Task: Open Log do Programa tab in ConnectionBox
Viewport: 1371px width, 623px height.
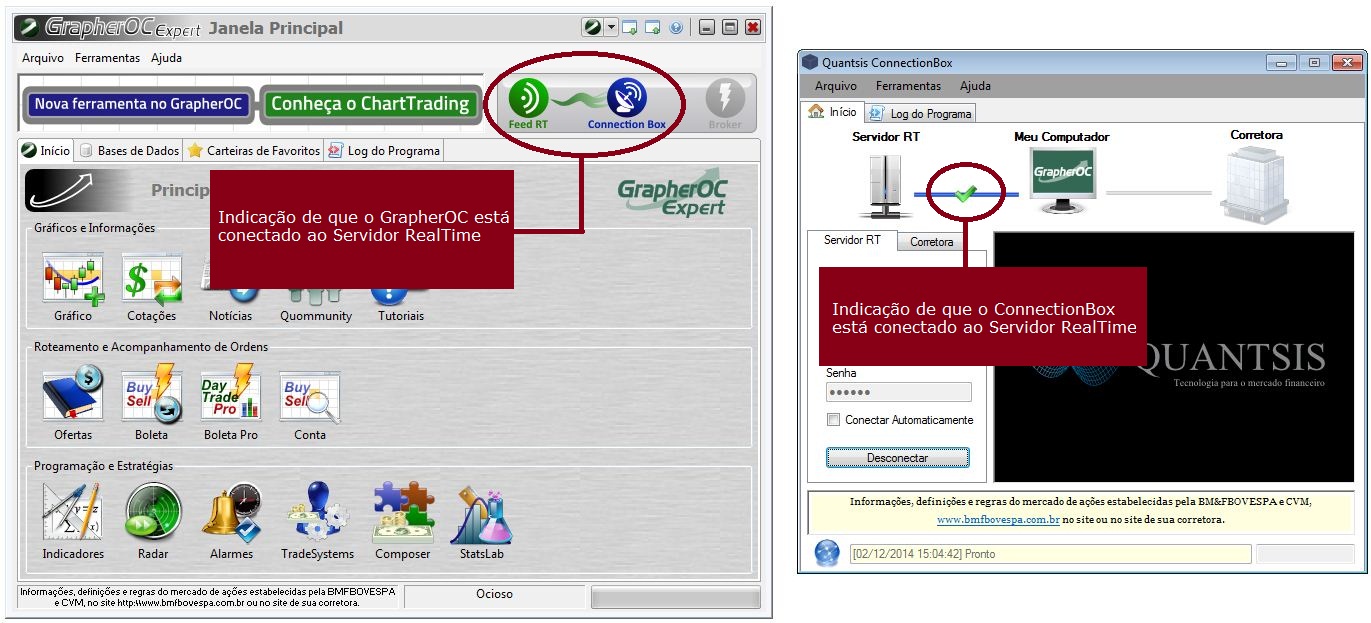Action: click(920, 113)
